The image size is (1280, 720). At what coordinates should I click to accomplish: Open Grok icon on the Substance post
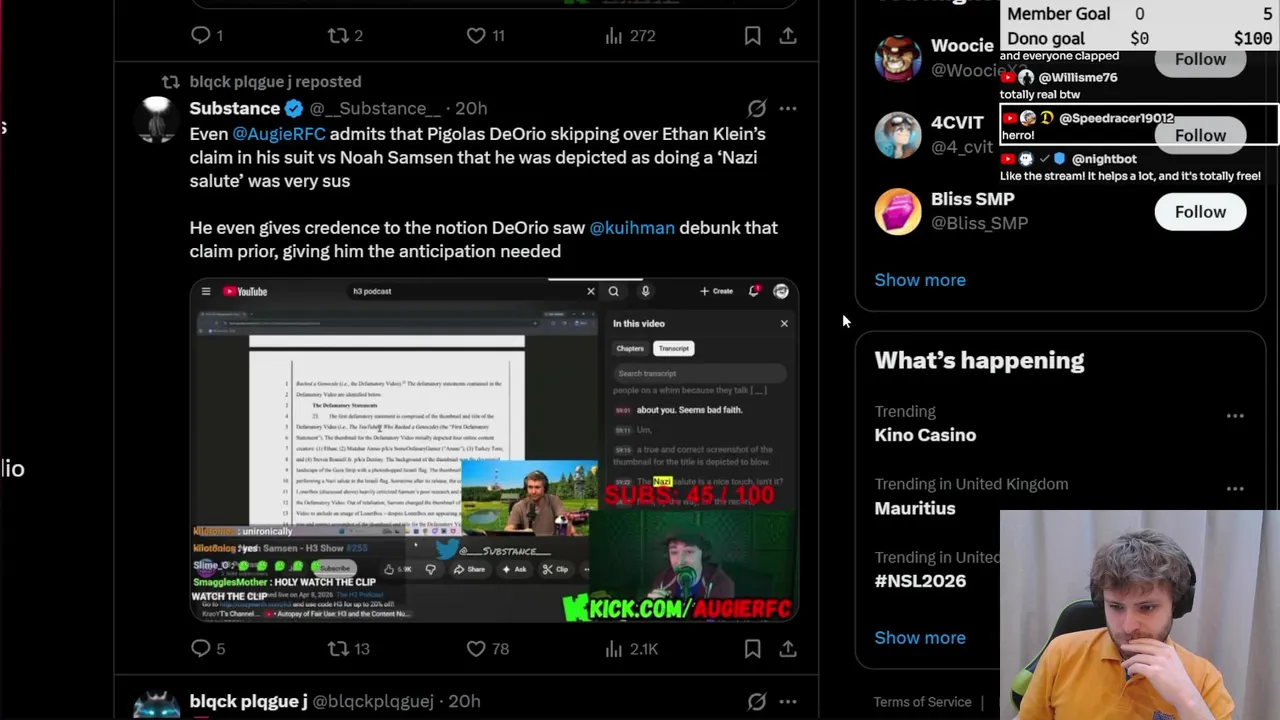pyautogui.click(x=757, y=108)
